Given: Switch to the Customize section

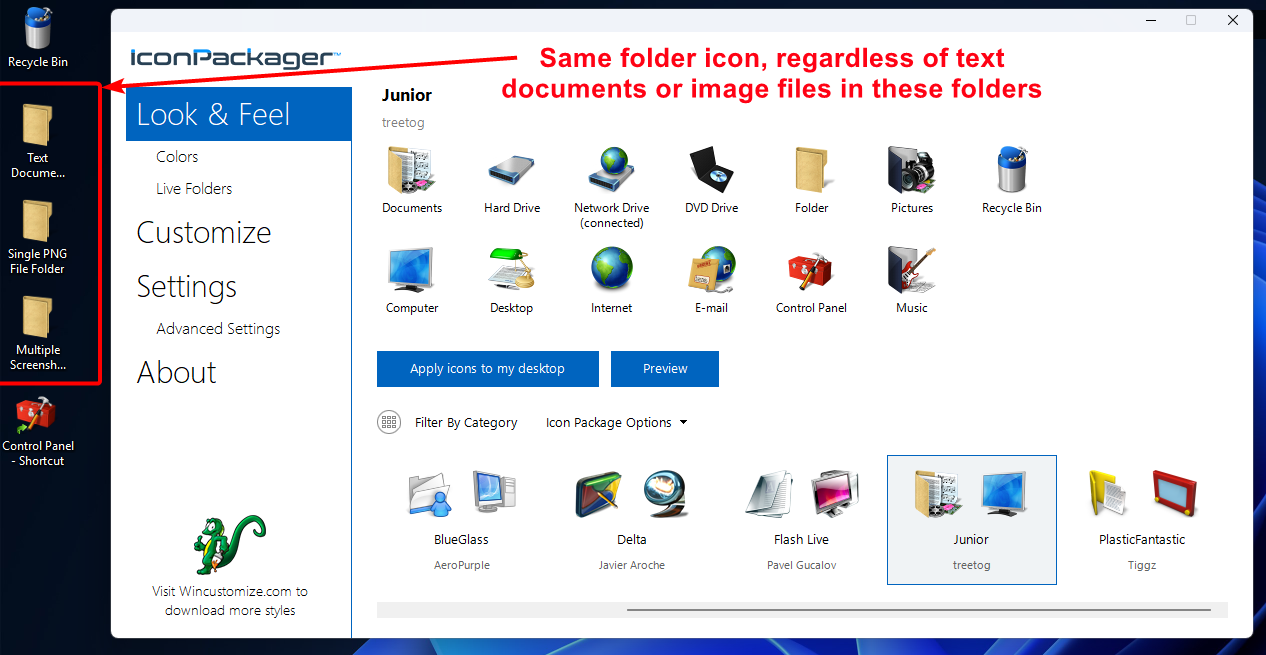Looking at the screenshot, I should [x=204, y=233].
